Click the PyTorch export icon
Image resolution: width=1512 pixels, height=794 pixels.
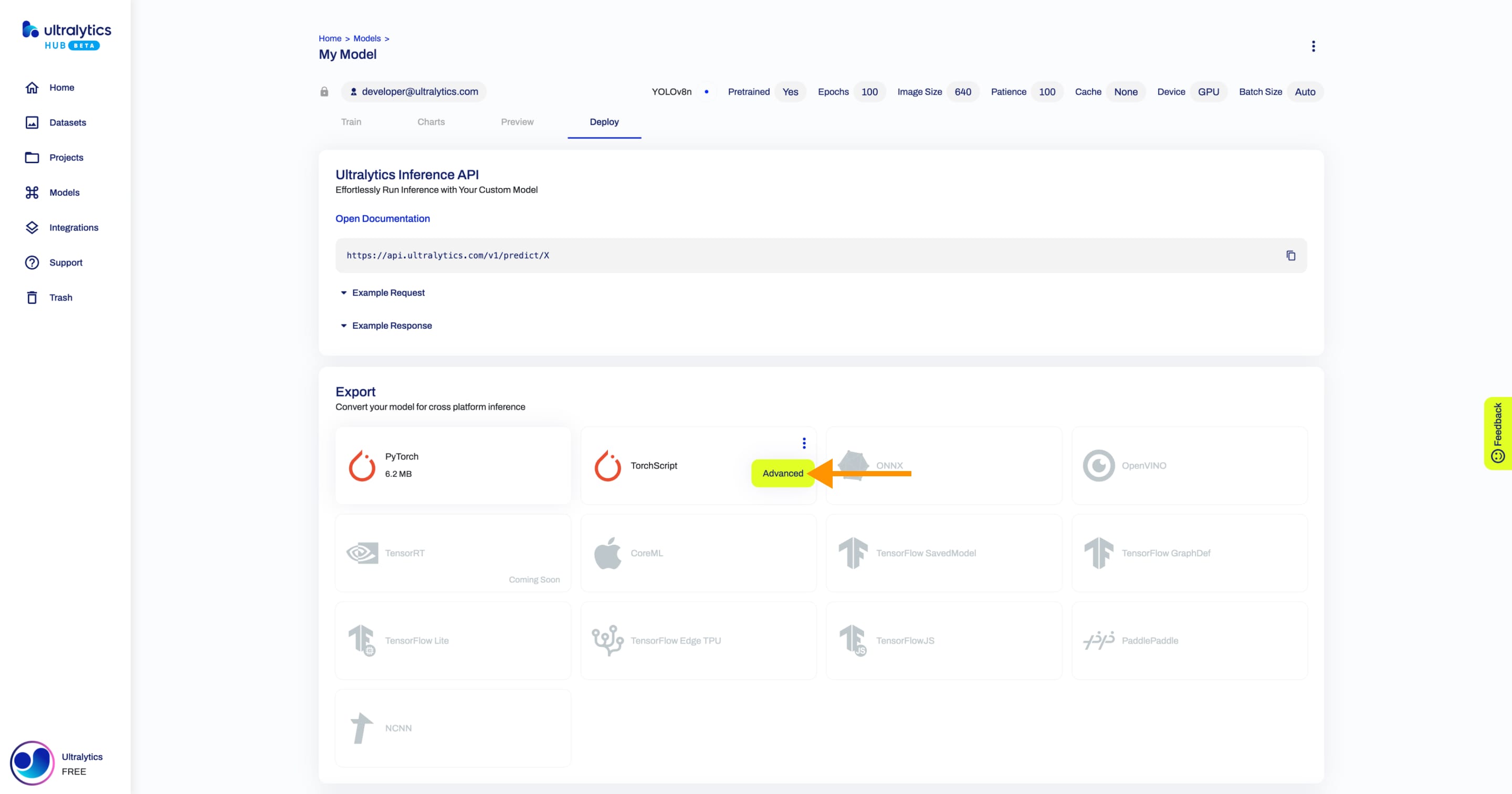[362, 465]
